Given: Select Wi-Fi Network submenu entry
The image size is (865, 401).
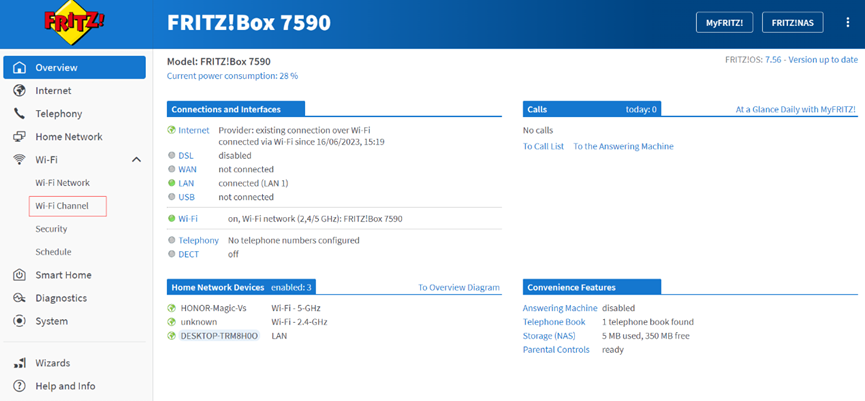Looking at the screenshot, I should click(62, 183).
